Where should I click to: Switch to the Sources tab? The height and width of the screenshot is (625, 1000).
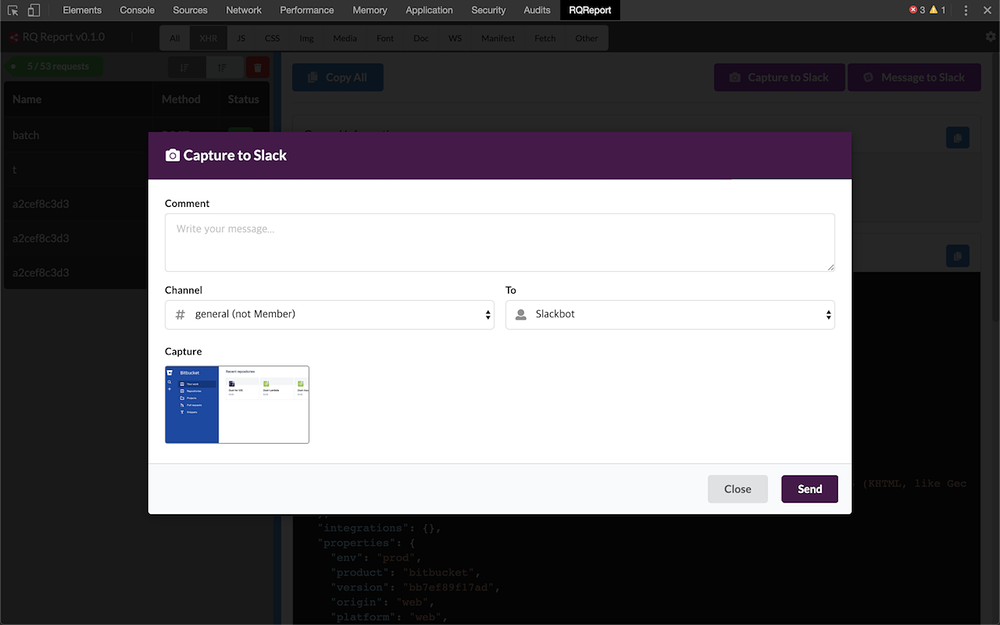[x=190, y=10]
